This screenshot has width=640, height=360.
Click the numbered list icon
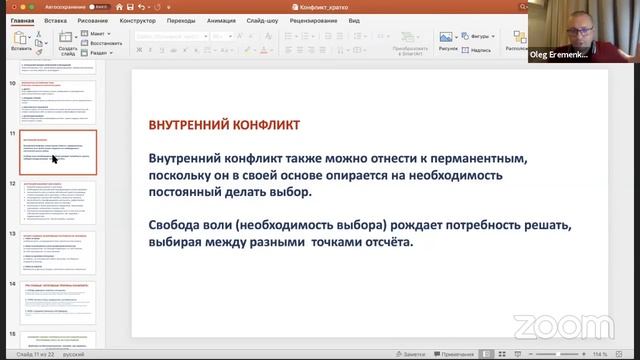tap(305, 36)
